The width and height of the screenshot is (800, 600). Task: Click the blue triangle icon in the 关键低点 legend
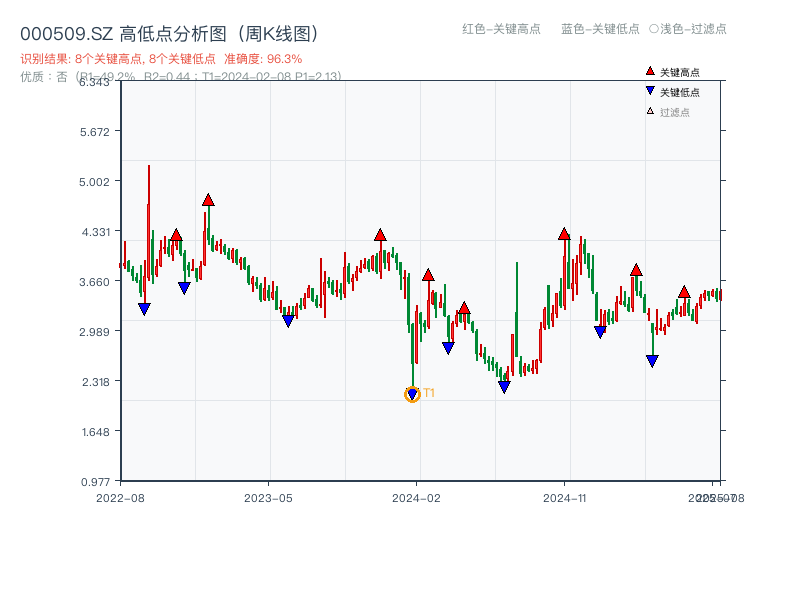(x=650, y=91)
